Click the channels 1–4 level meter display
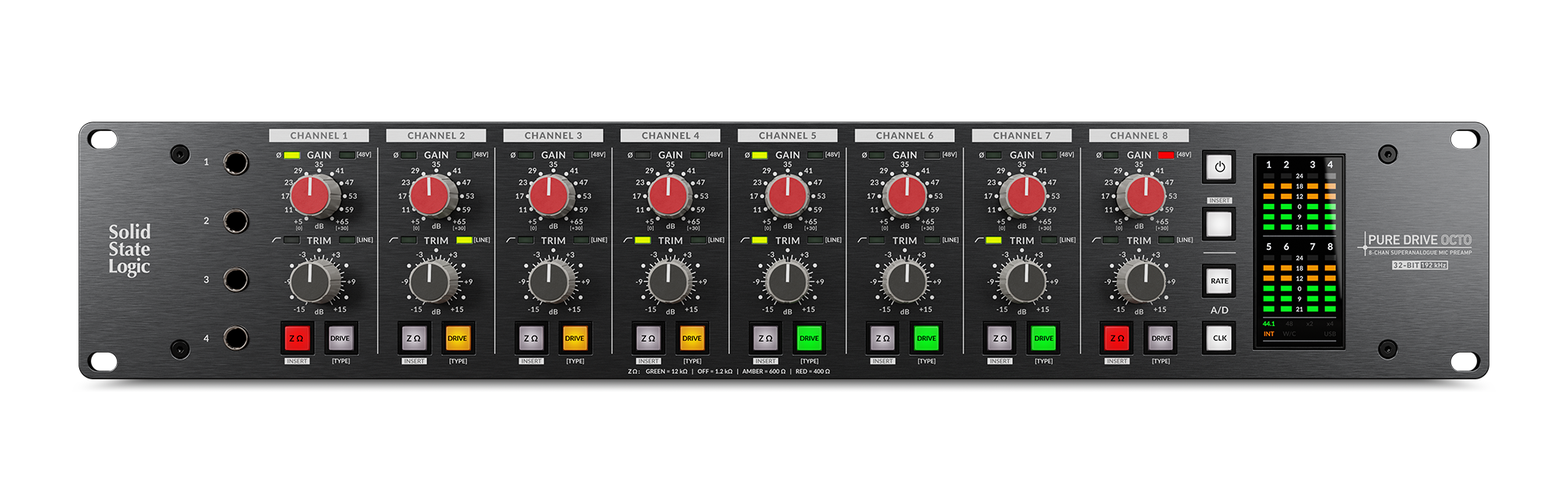The width and height of the screenshot is (1568, 500). (1299, 195)
